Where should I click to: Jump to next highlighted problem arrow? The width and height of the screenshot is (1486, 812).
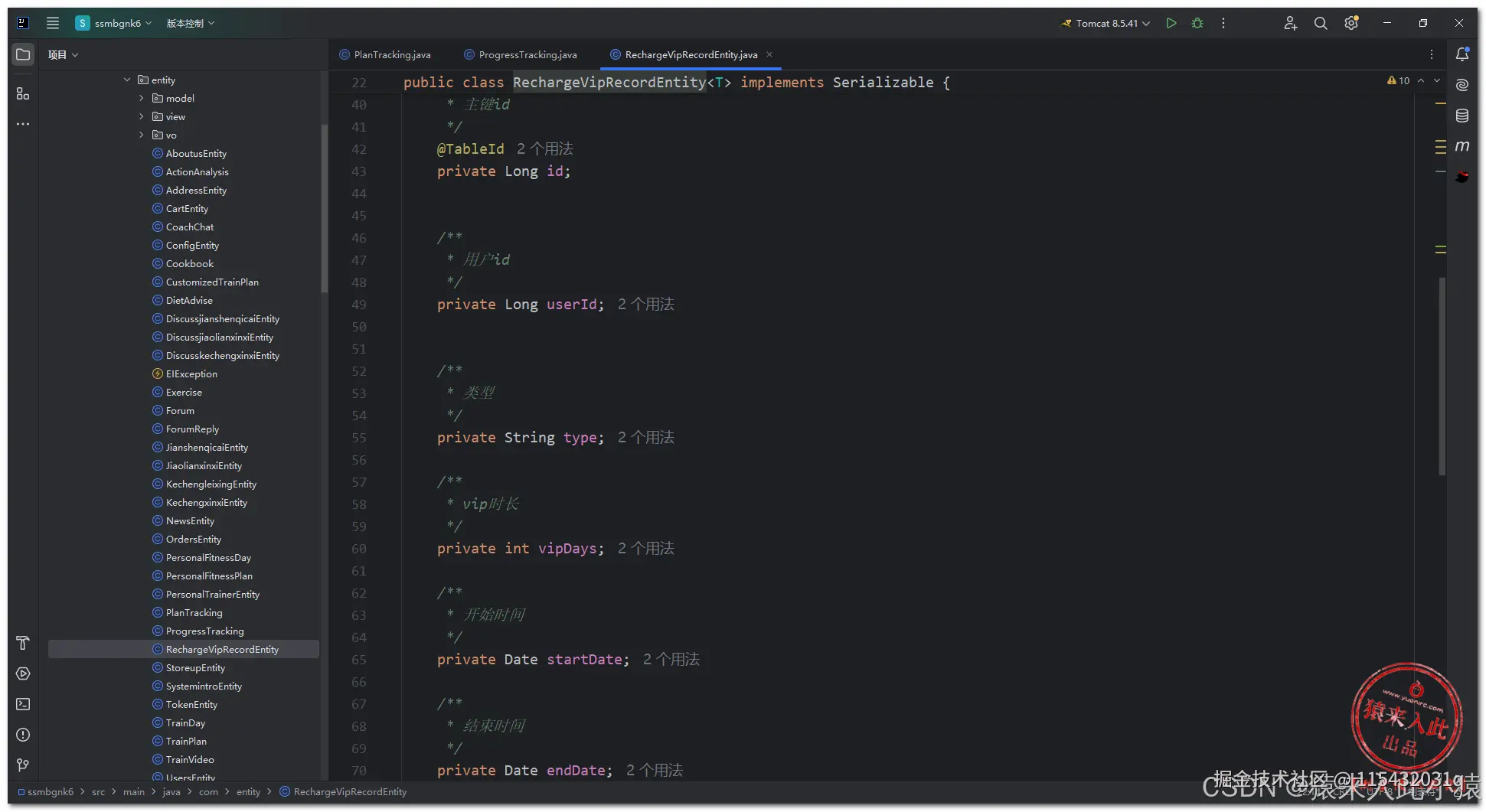pyautogui.click(x=1437, y=80)
